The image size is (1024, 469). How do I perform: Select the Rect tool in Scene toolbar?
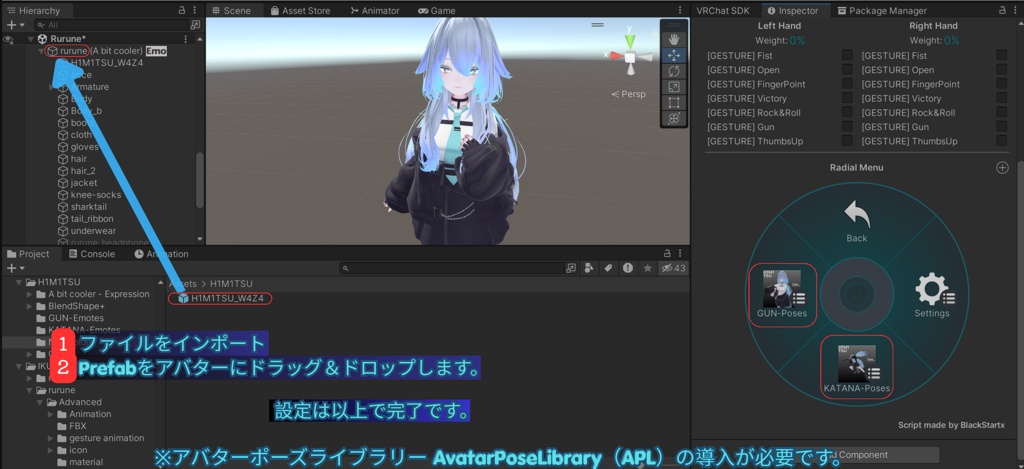tap(674, 103)
